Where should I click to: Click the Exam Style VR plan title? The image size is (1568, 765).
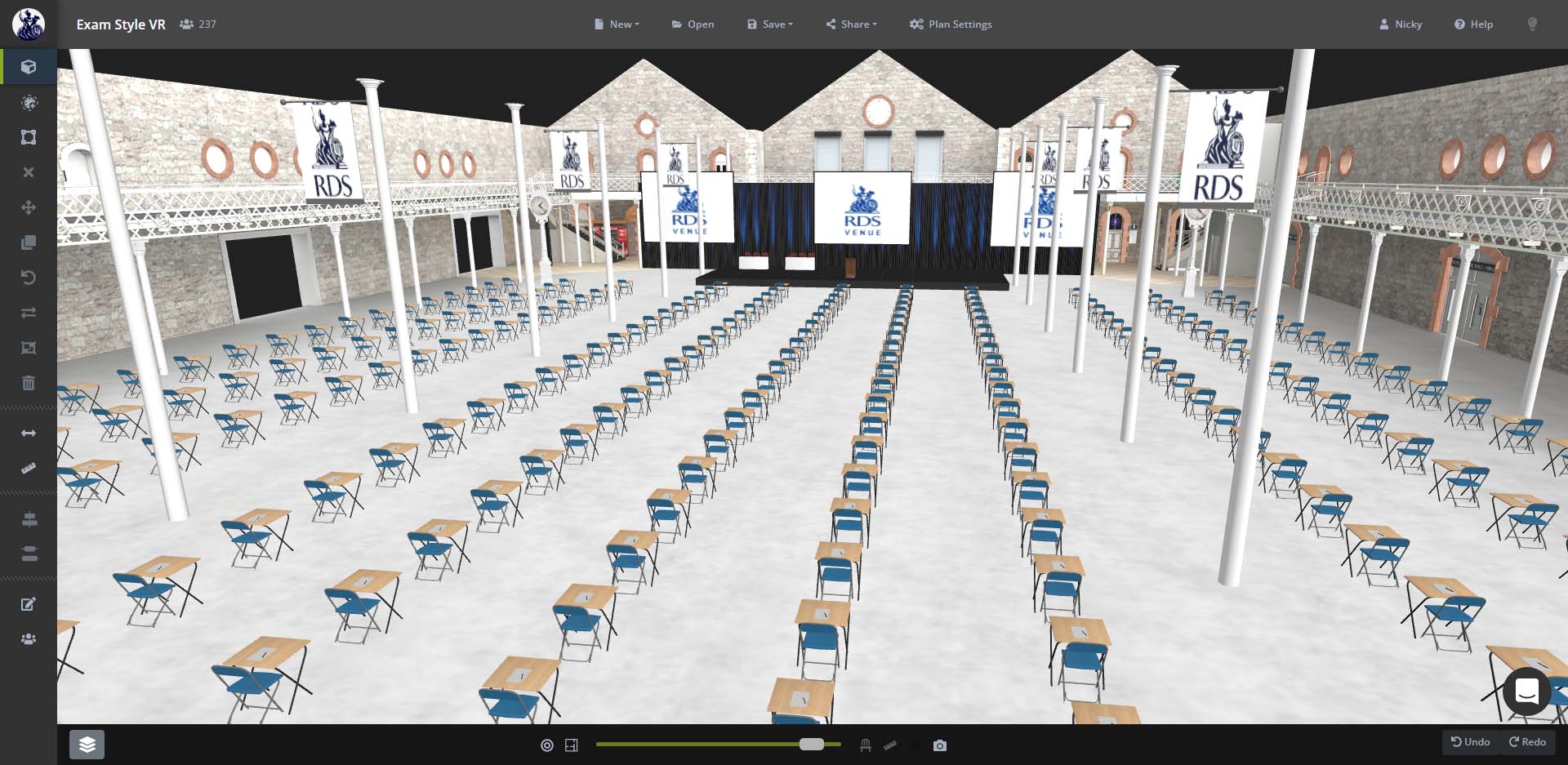coord(121,24)
